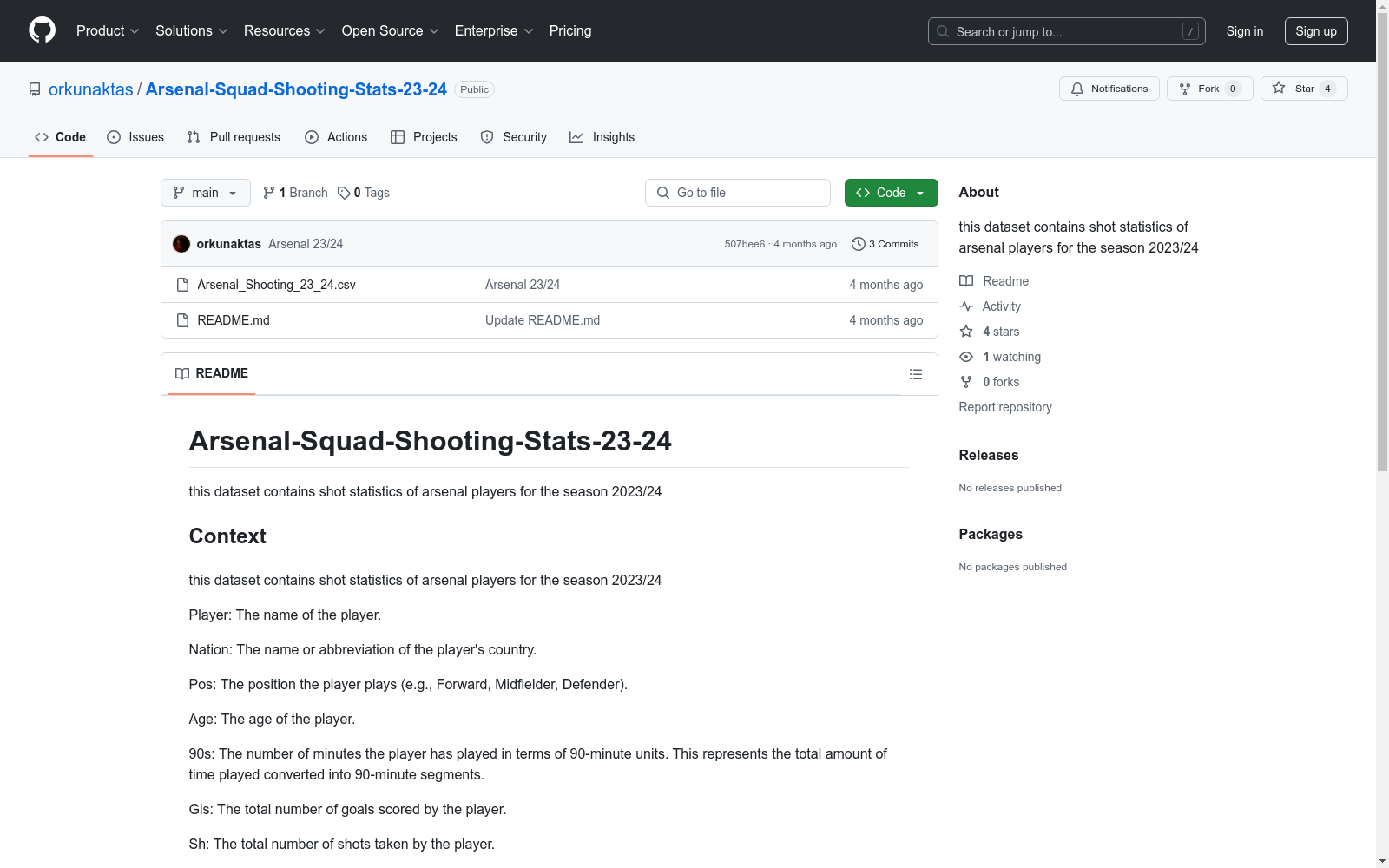Click the 507bee6 commit hash

point(745,244)
